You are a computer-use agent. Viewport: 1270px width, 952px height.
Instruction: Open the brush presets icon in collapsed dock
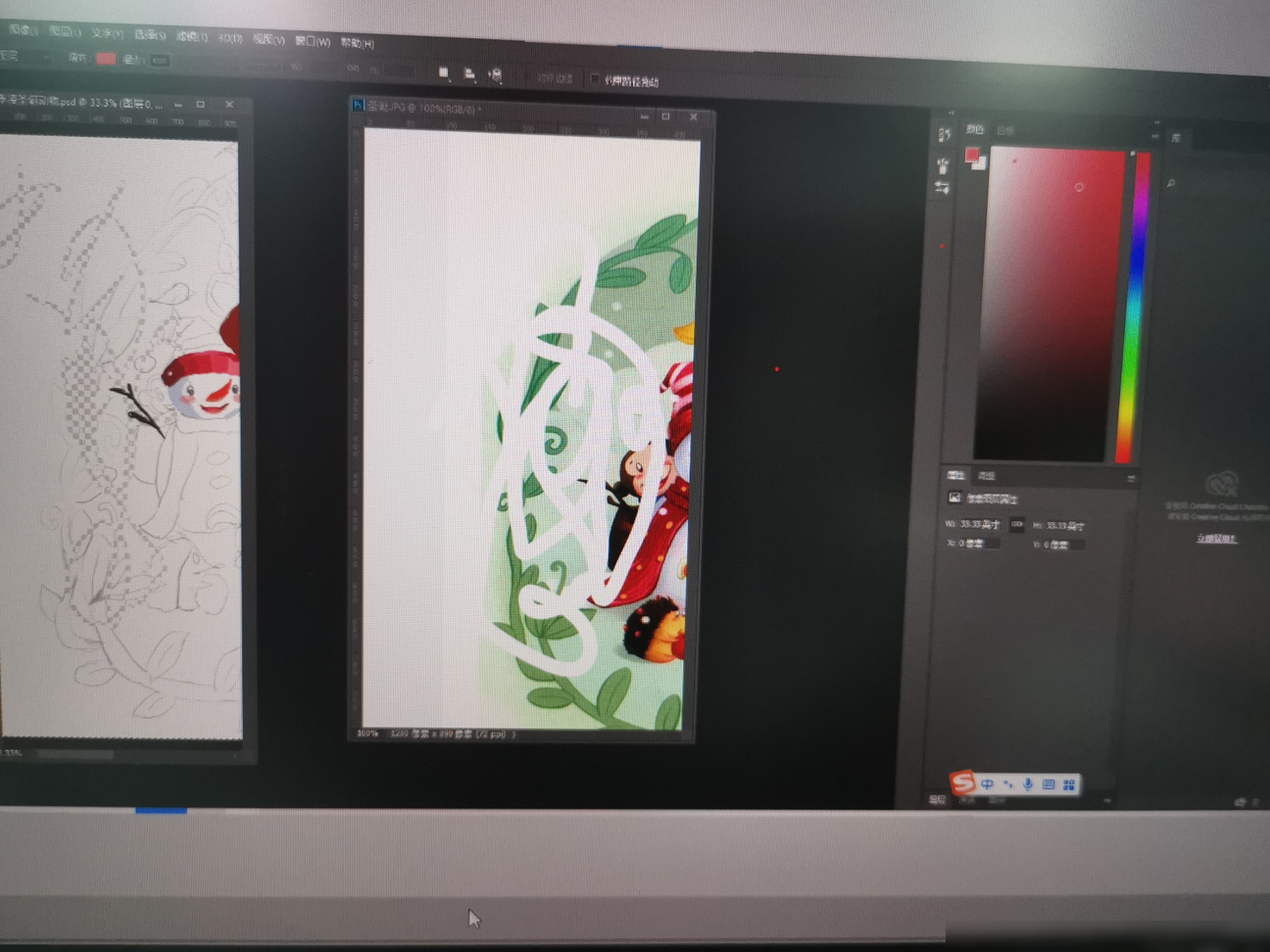[x=943, y=165]
